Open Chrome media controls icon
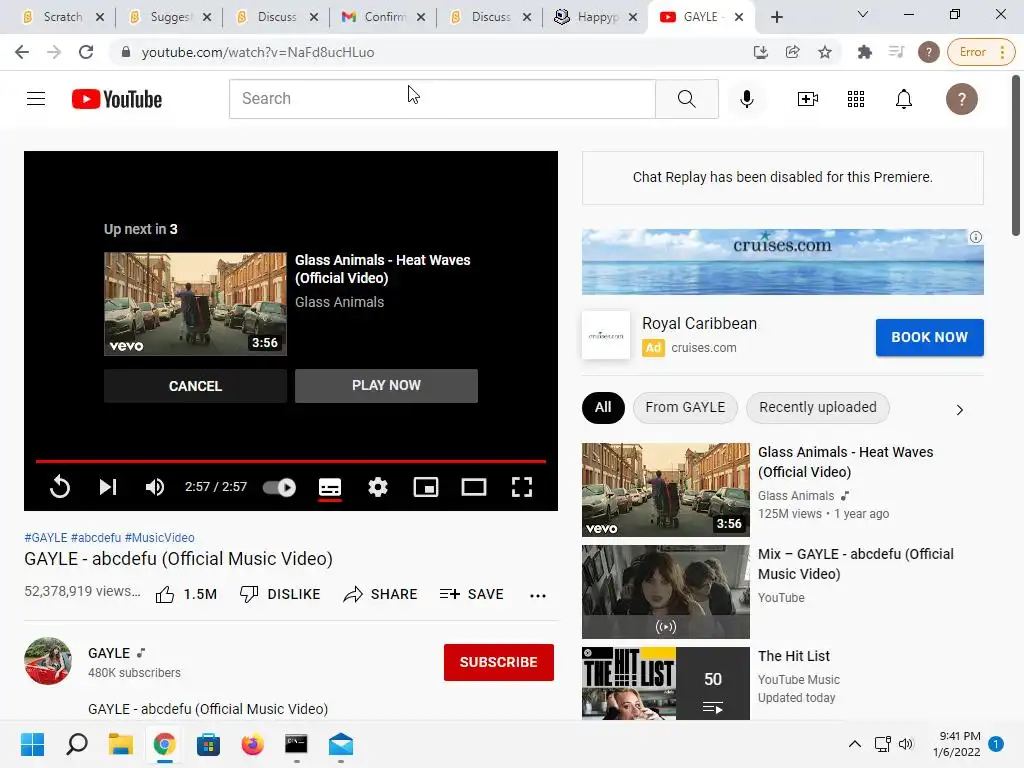 897,52
